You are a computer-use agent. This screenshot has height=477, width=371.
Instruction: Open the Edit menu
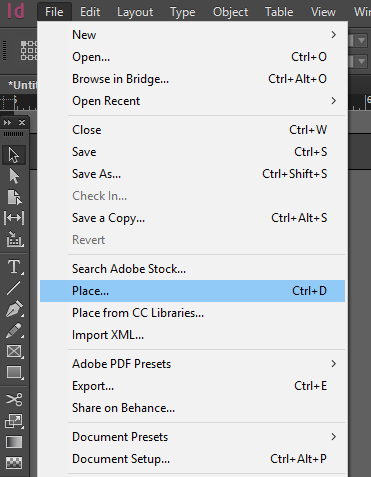point(90,12)
